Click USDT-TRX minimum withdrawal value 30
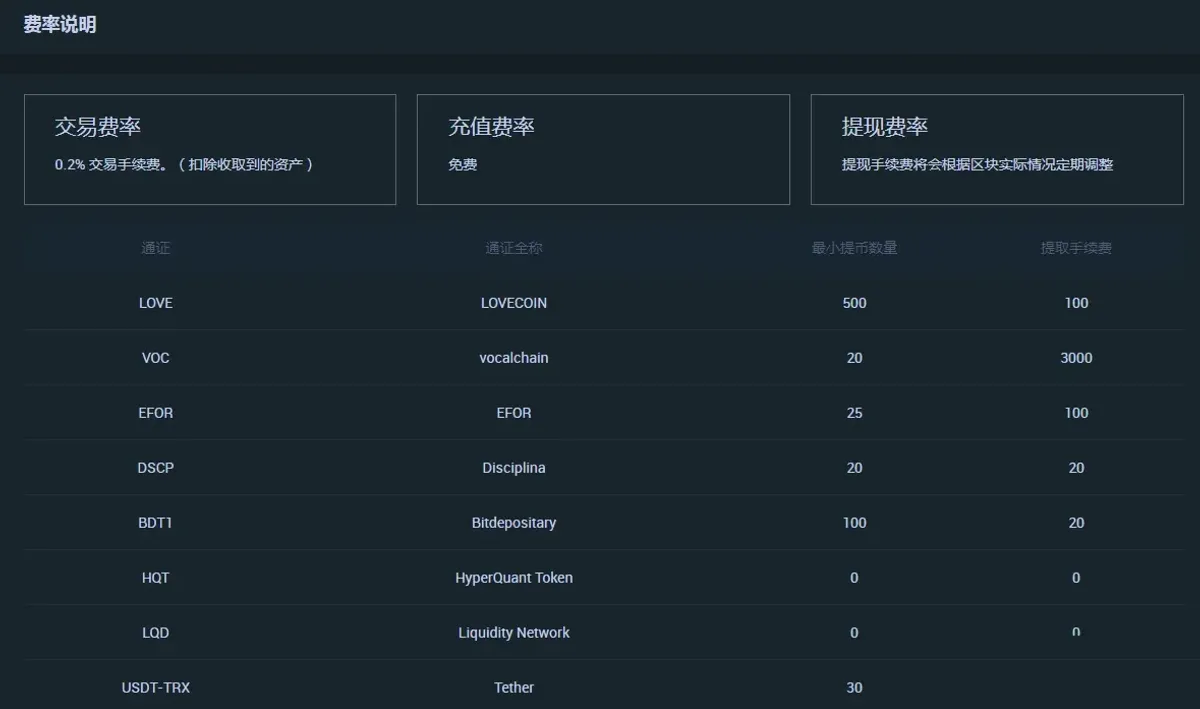Screen dimensions: 1200x709 [x=854, y=688]
